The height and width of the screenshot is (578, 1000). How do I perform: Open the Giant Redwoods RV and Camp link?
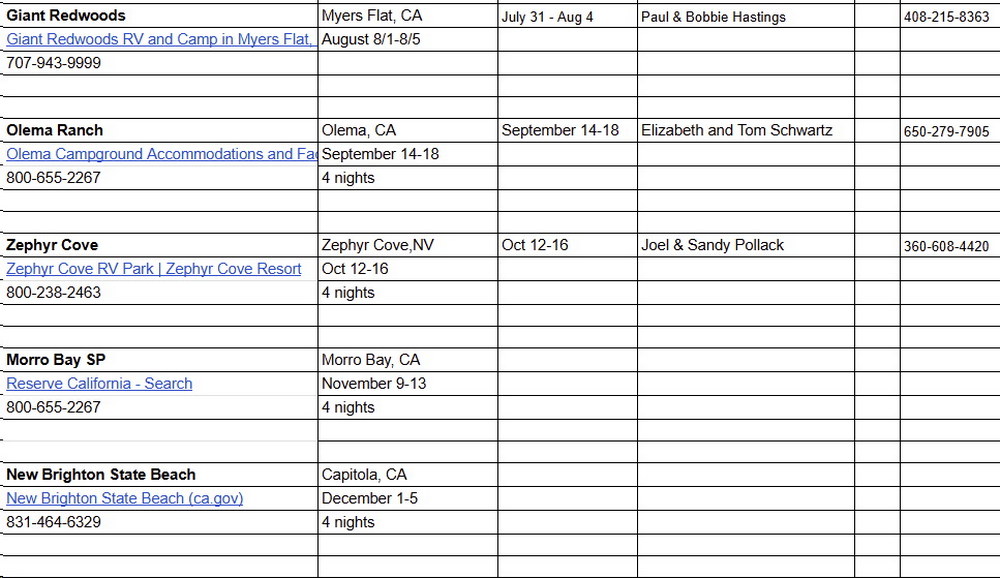click(x=160, y=39)
